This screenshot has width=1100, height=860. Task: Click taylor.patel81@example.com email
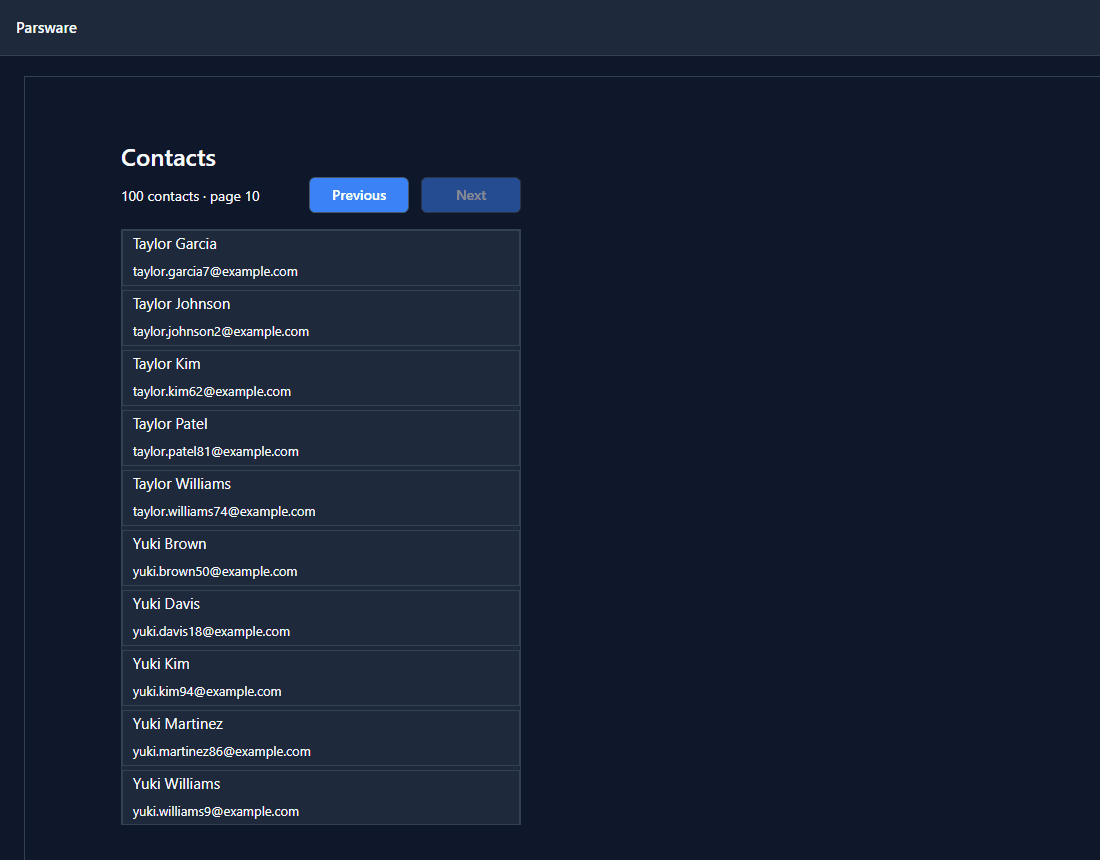point(216,452)
